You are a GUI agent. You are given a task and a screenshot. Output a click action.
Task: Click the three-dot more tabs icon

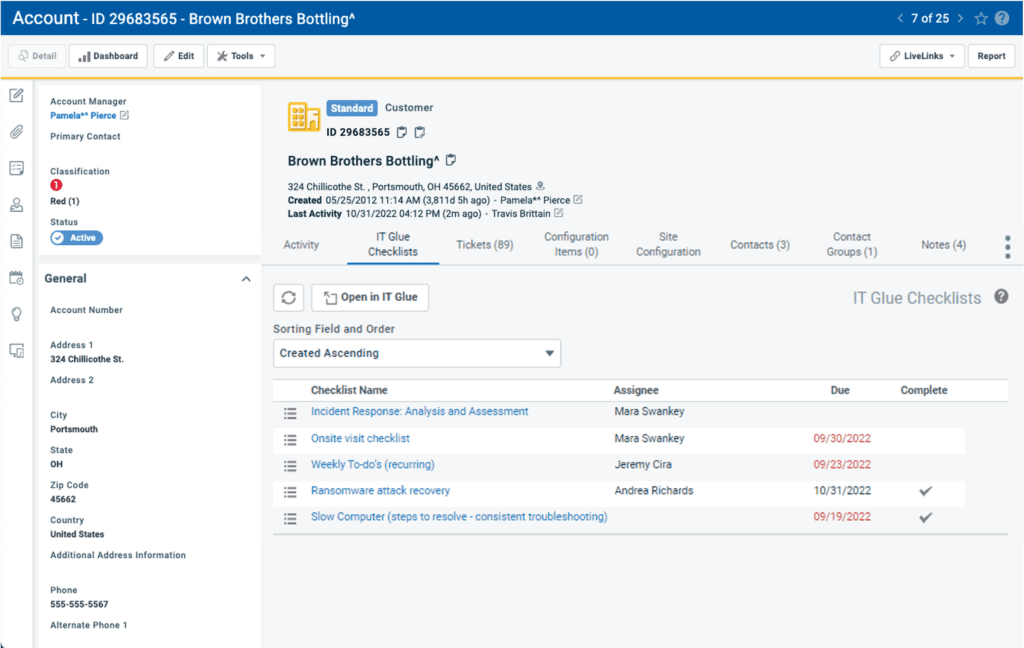[1007, 246]
